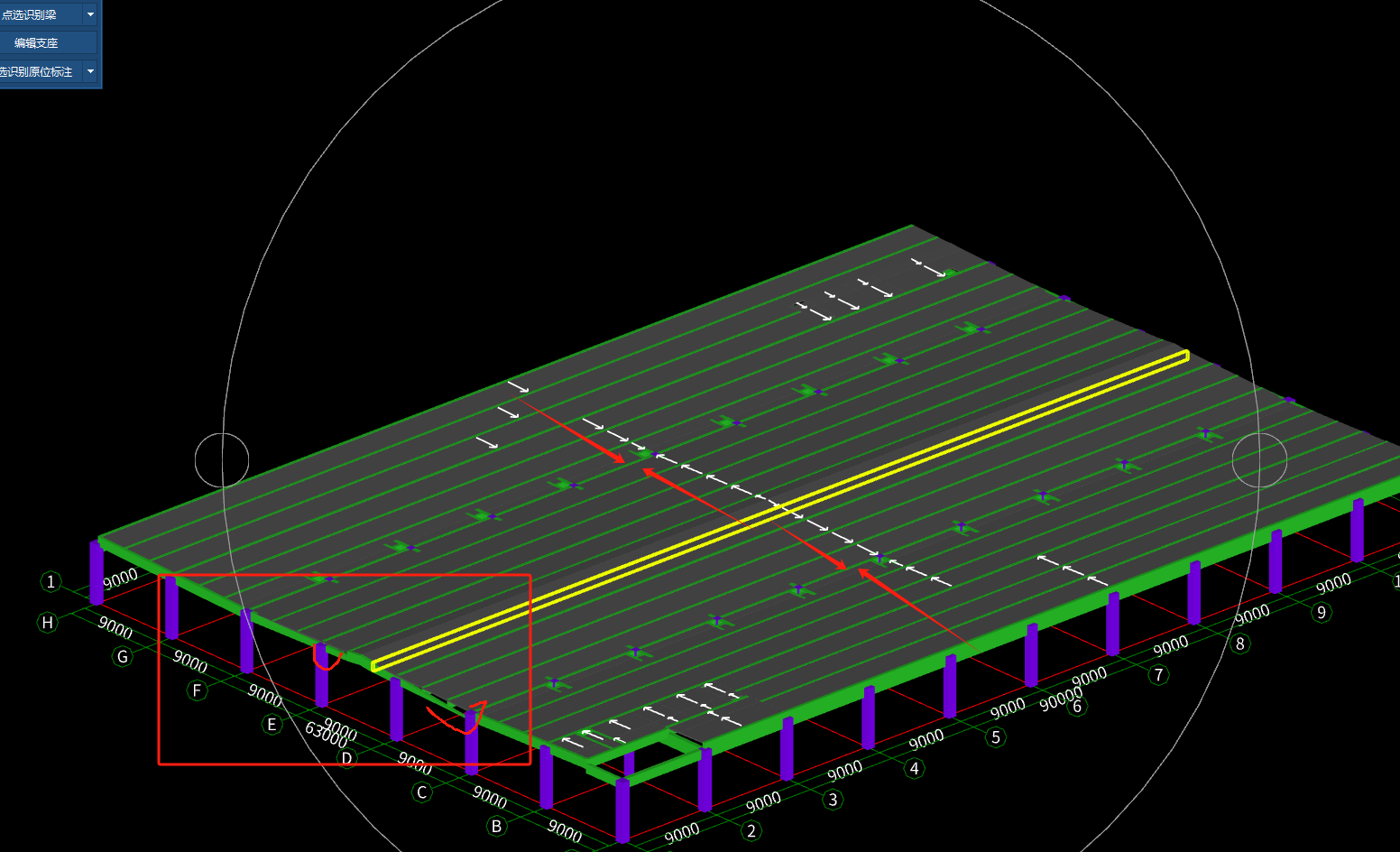1400x852 pixels.
Task: Click axis bubble 1
Action: click(51, 582)
